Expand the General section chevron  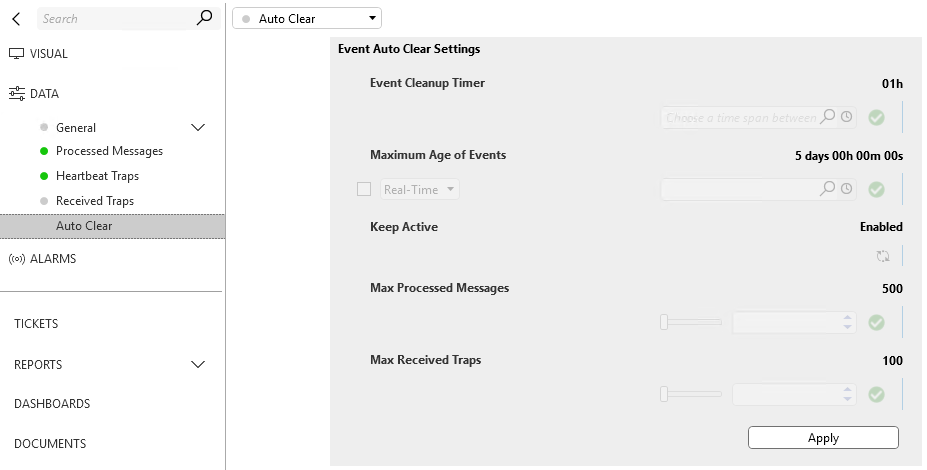(x=198, y=128)
